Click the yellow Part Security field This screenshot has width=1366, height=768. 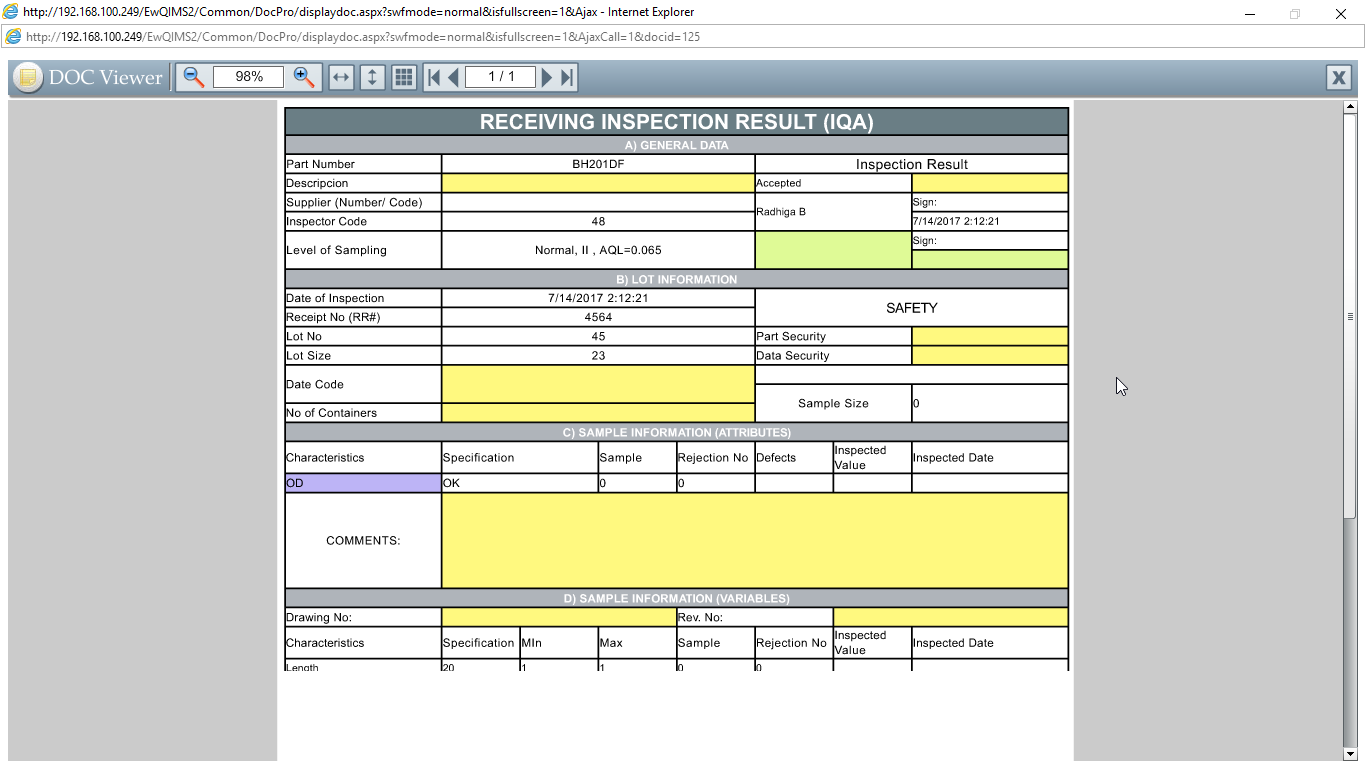click(x=990, y=336)
